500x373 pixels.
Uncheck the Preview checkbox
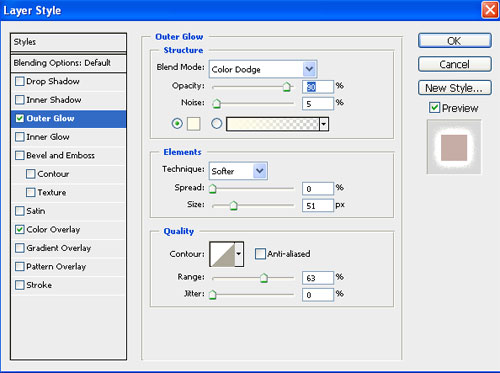point(434,108)
